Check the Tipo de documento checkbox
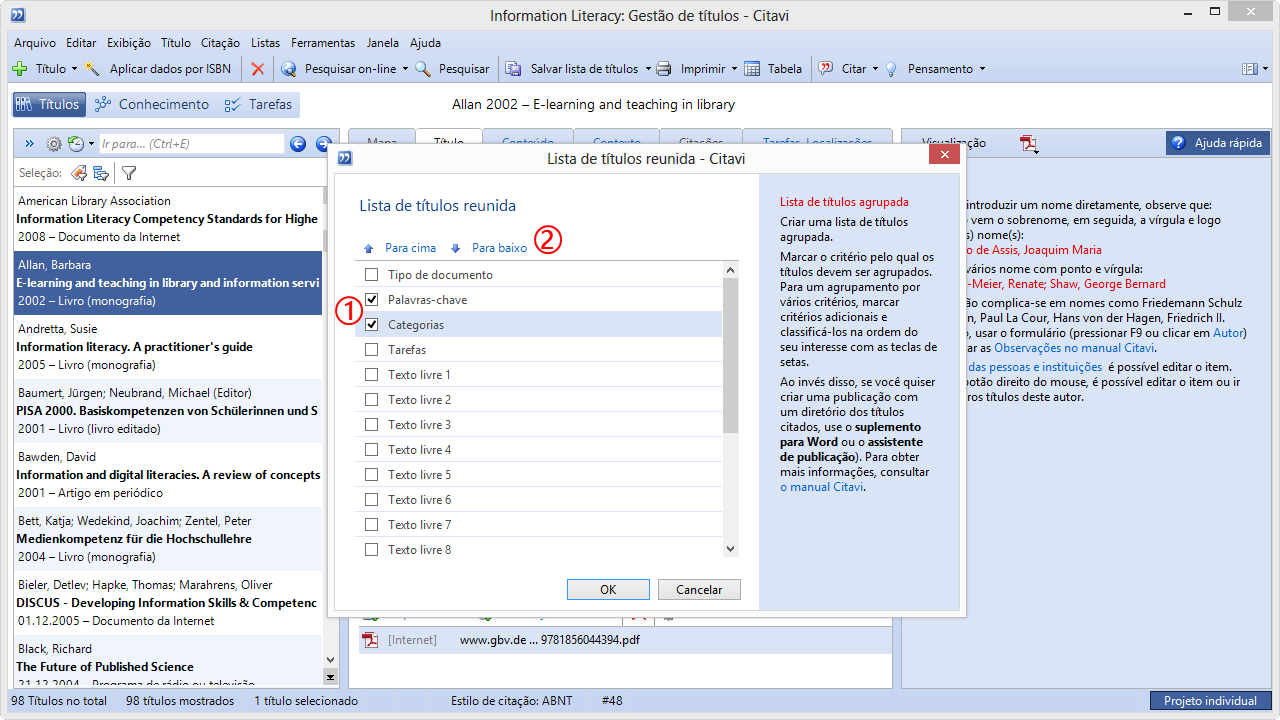 pyautogui.click(x=371, y=275)
